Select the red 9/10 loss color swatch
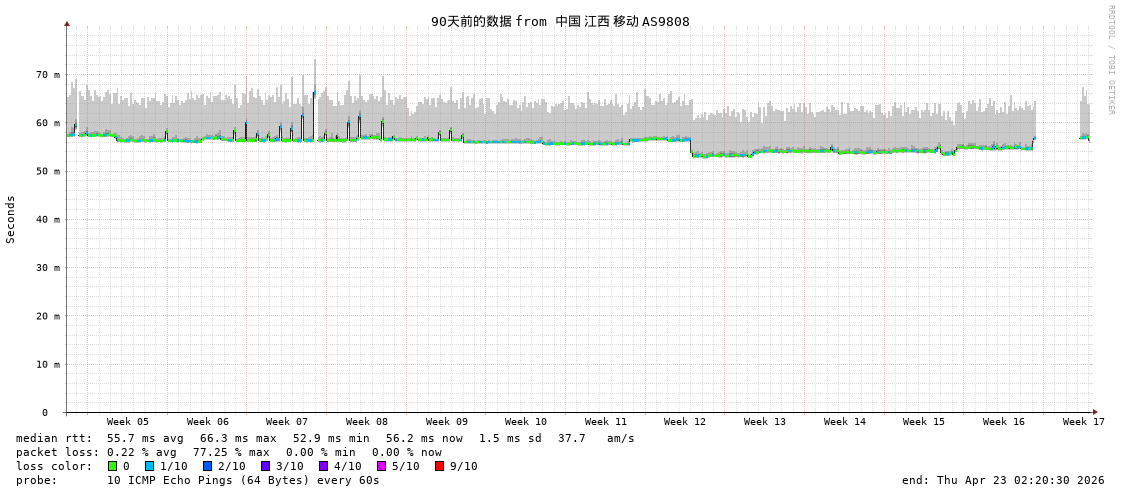Screen dimensions: 1121x494 pyautogui.click(x=440, y=466)
